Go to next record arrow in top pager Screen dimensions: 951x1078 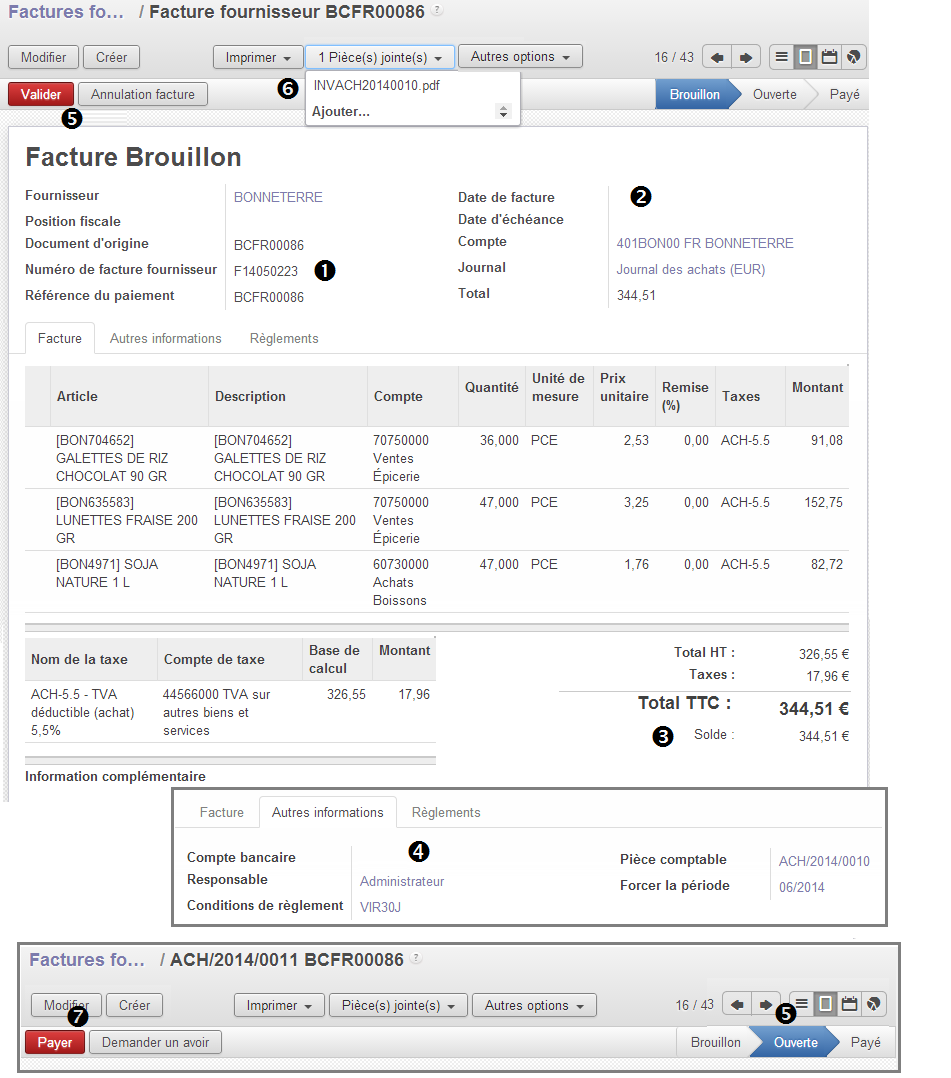(745, 57)
